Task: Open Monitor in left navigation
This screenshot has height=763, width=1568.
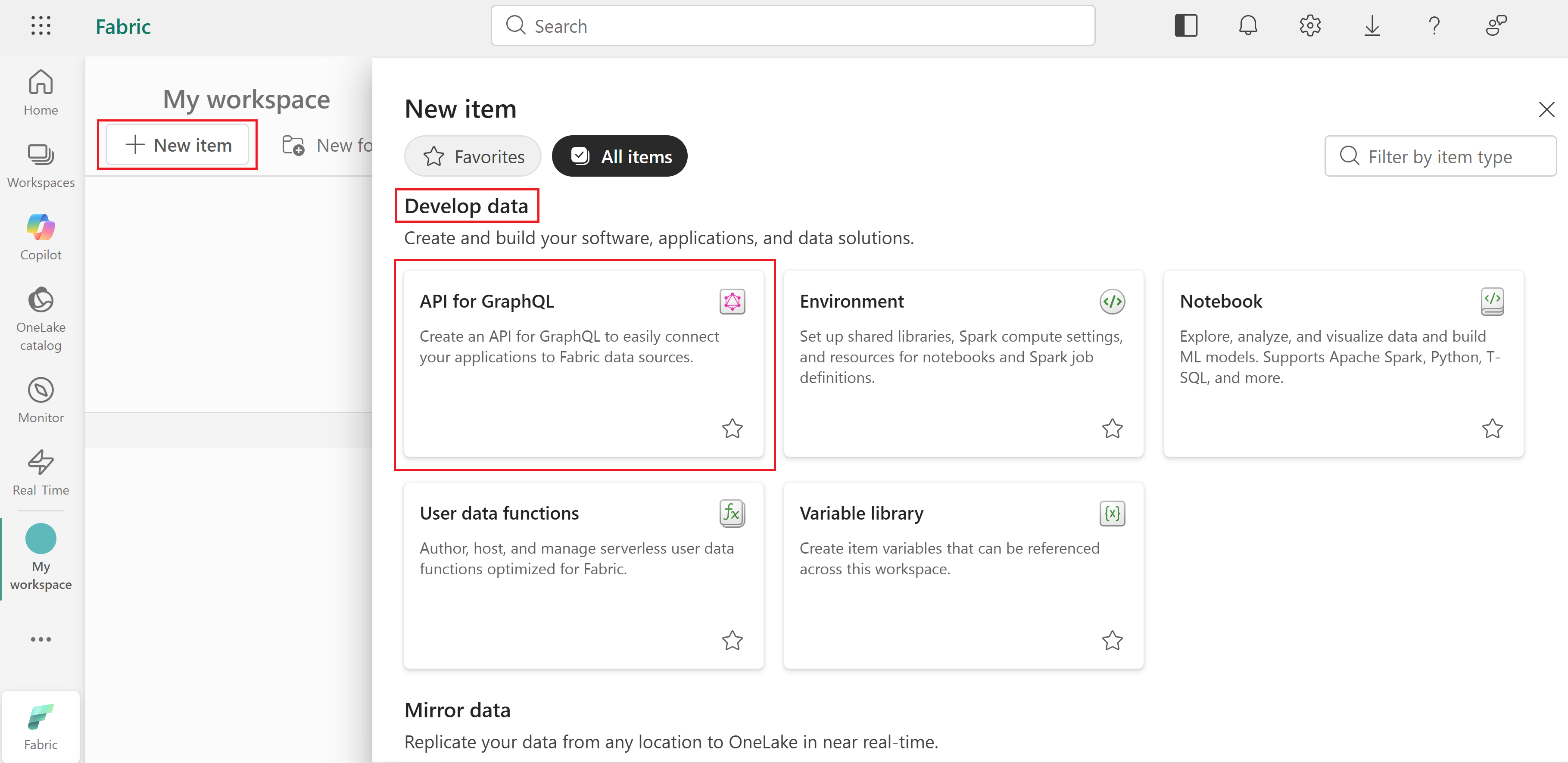Action: (41, 400)
